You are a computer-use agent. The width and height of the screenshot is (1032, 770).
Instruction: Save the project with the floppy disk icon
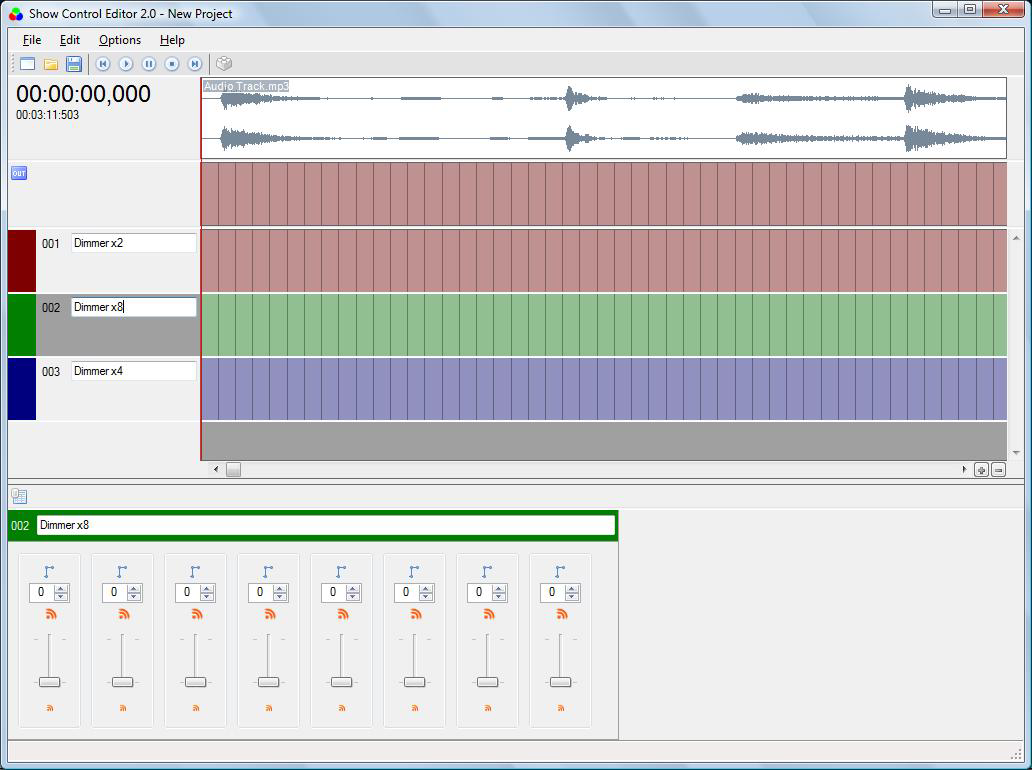(x=74, y=64)
